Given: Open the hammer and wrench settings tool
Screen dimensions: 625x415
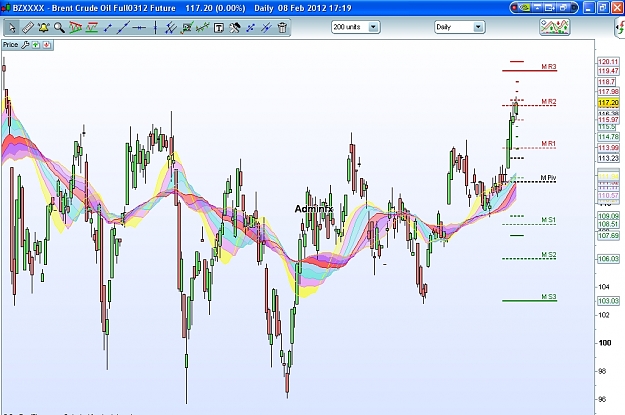Looking at the screenshot, I should click(x=234, y=28).
